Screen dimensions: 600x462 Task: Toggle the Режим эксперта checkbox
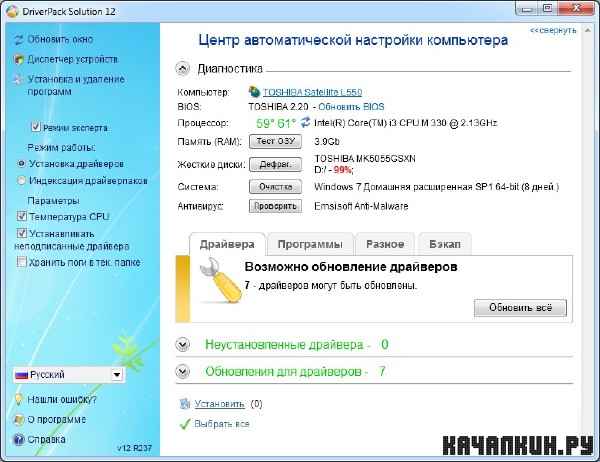point(36,127)
